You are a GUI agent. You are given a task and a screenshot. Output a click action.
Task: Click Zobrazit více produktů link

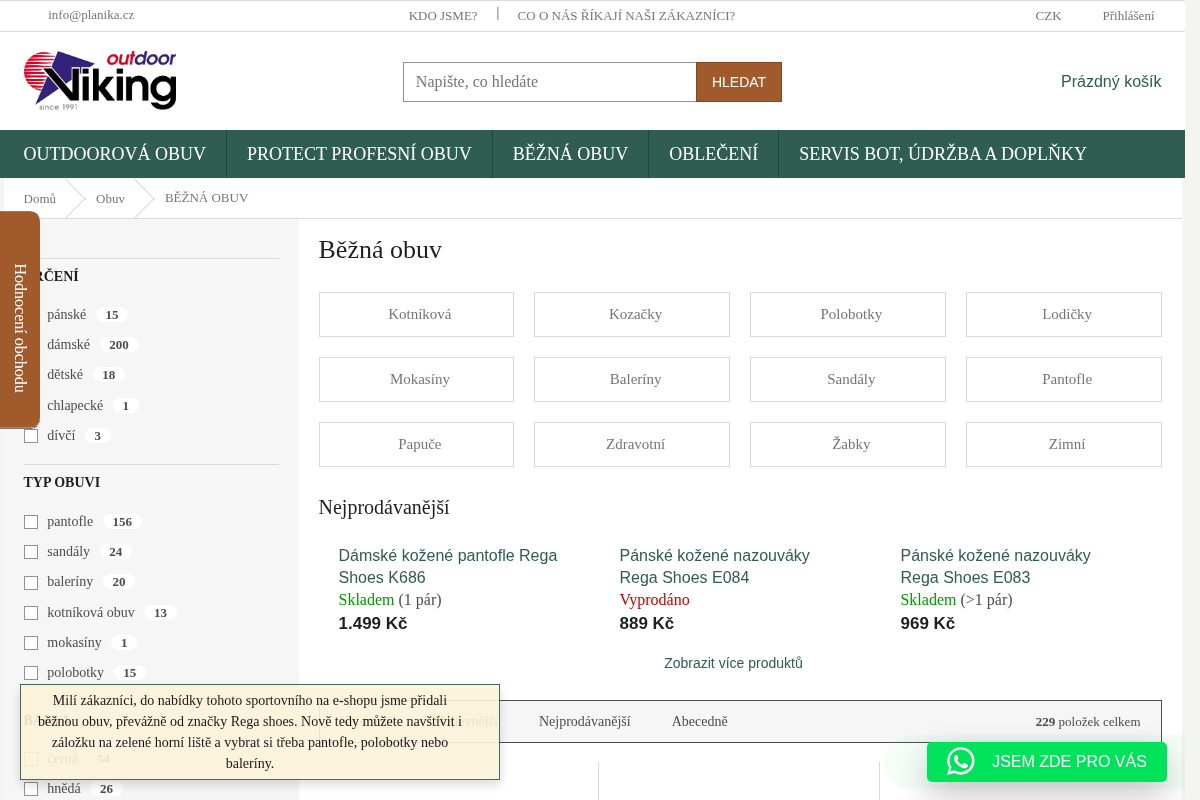tap(733, 663)
